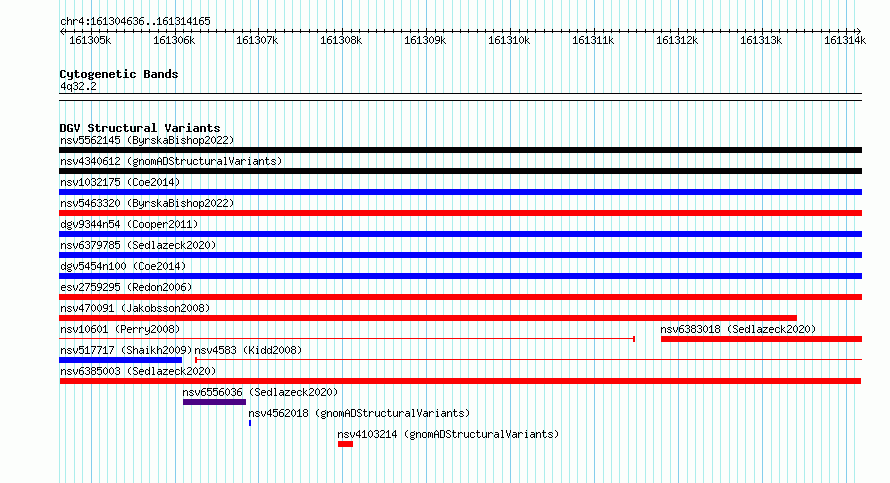Open nsv6383018 (Sedlazeck2020) label
Screen dimensions: 890x483
click(x=738, y=329)
